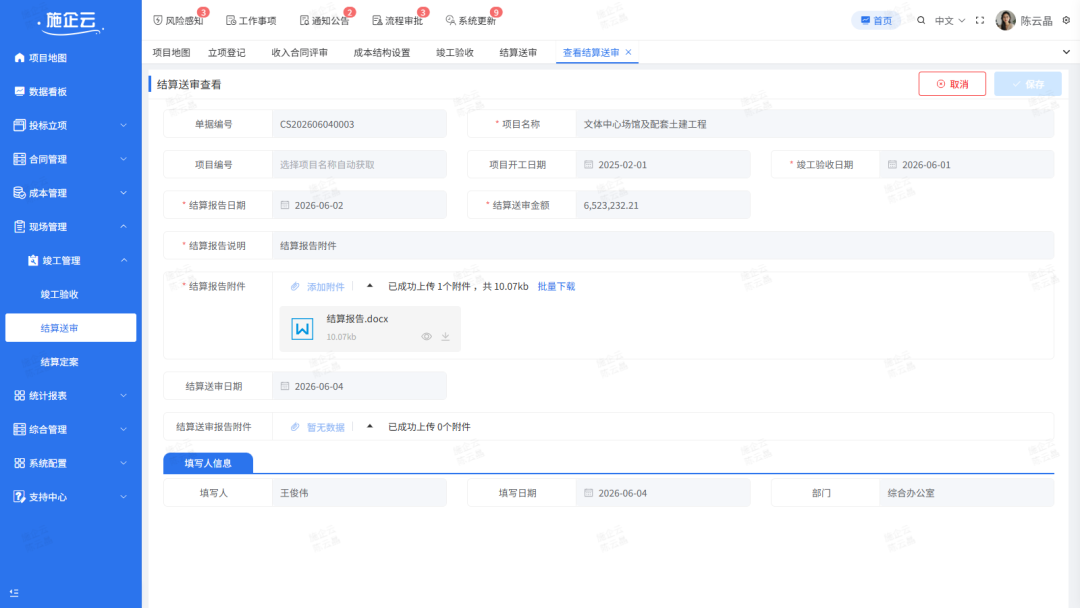Open the search magnifier in top bar
1080x608 pixels.
click(921, 21)
